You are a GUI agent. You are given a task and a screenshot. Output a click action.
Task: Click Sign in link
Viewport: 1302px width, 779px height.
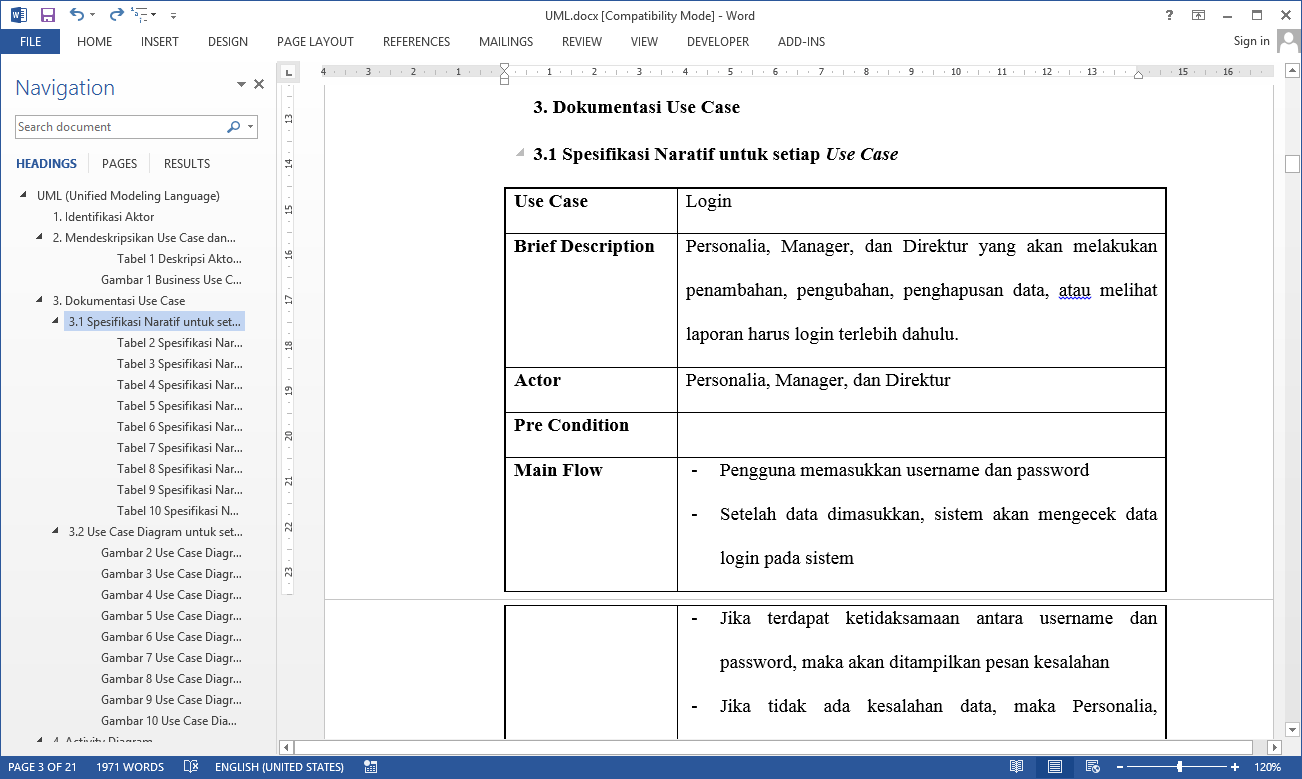[x=1251, y=41]
